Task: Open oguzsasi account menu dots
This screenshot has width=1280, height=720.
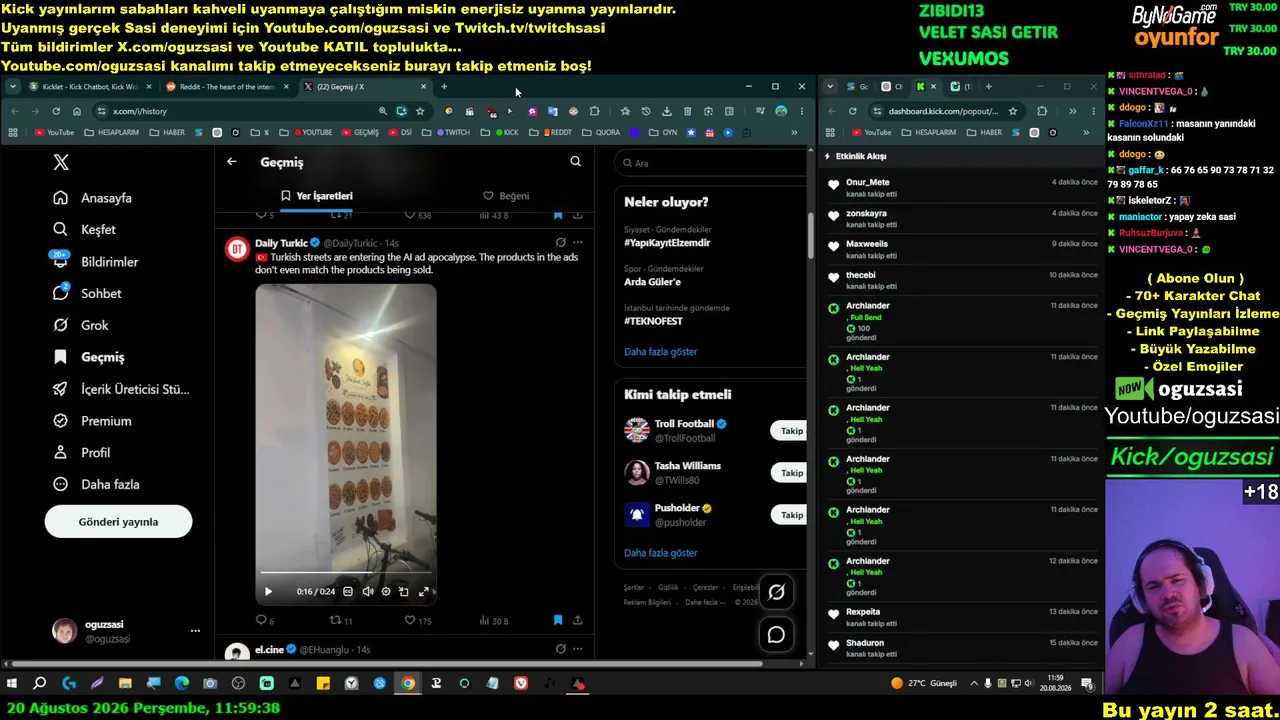Action: click(x=195, y=631)
